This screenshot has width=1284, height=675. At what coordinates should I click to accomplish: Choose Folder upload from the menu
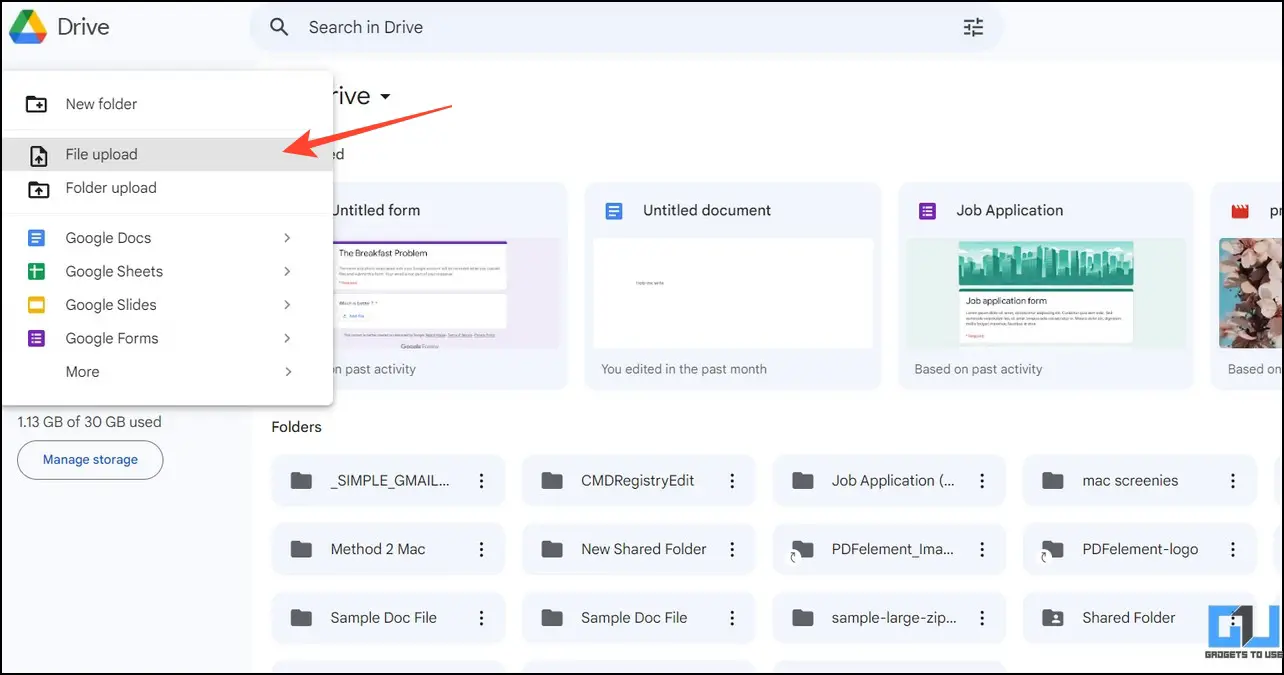click(x=167, y=188)
